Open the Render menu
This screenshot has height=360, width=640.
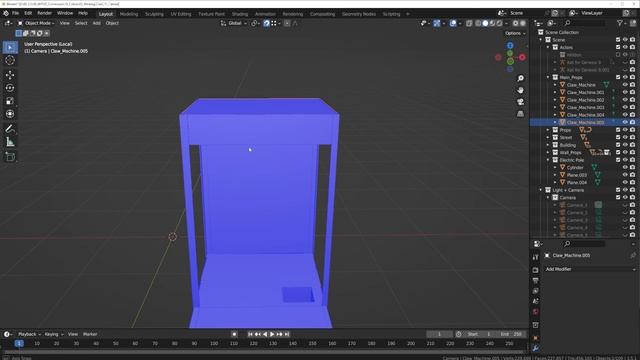coord(44,13)
